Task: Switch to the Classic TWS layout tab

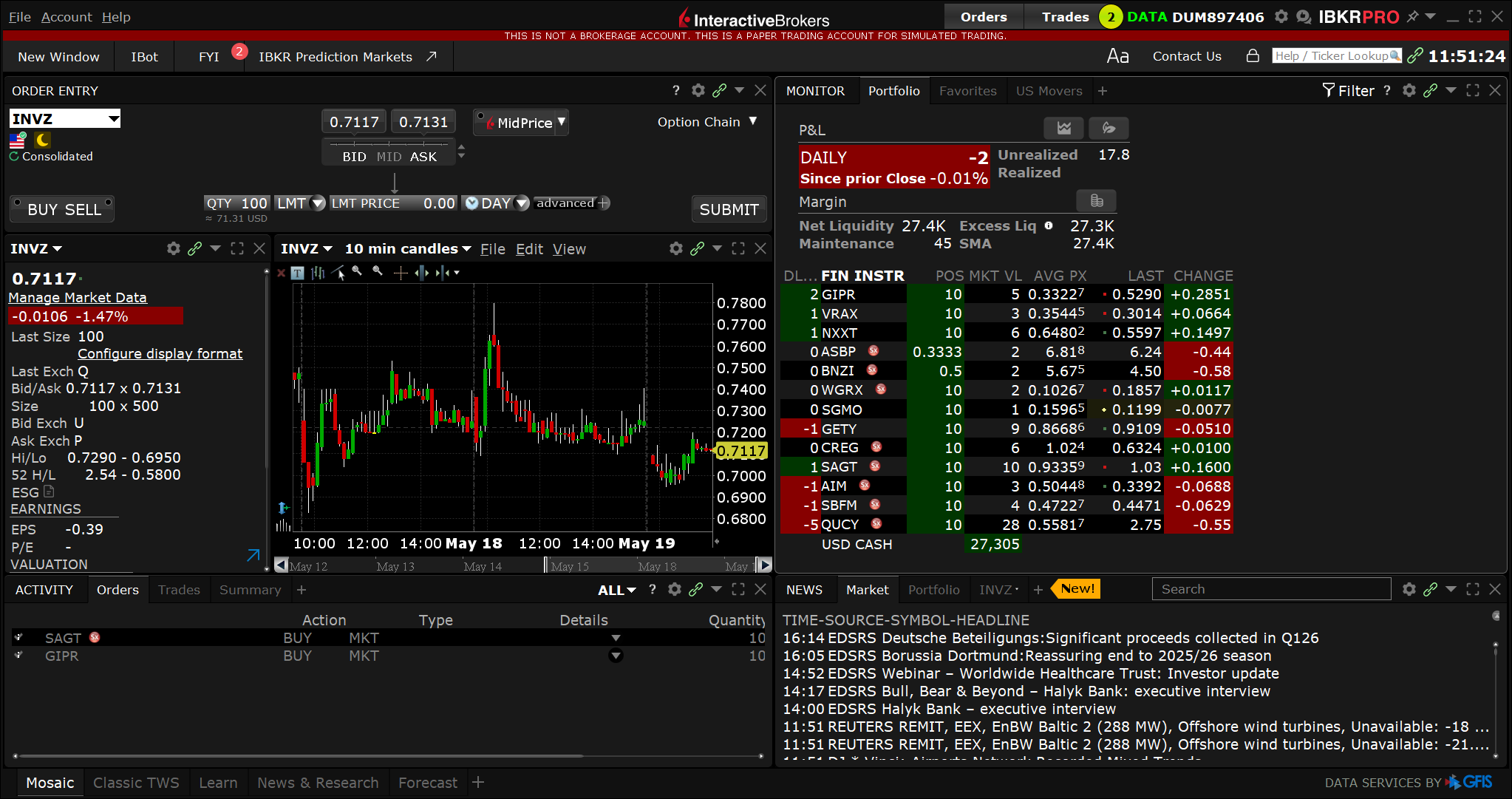Action: (136, 782)
